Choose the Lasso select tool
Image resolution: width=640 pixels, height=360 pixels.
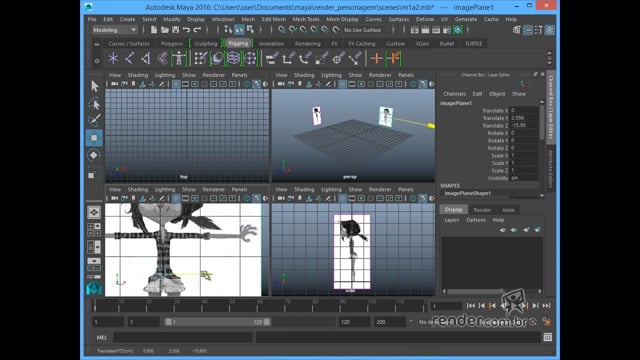click(x=94, y=103)
